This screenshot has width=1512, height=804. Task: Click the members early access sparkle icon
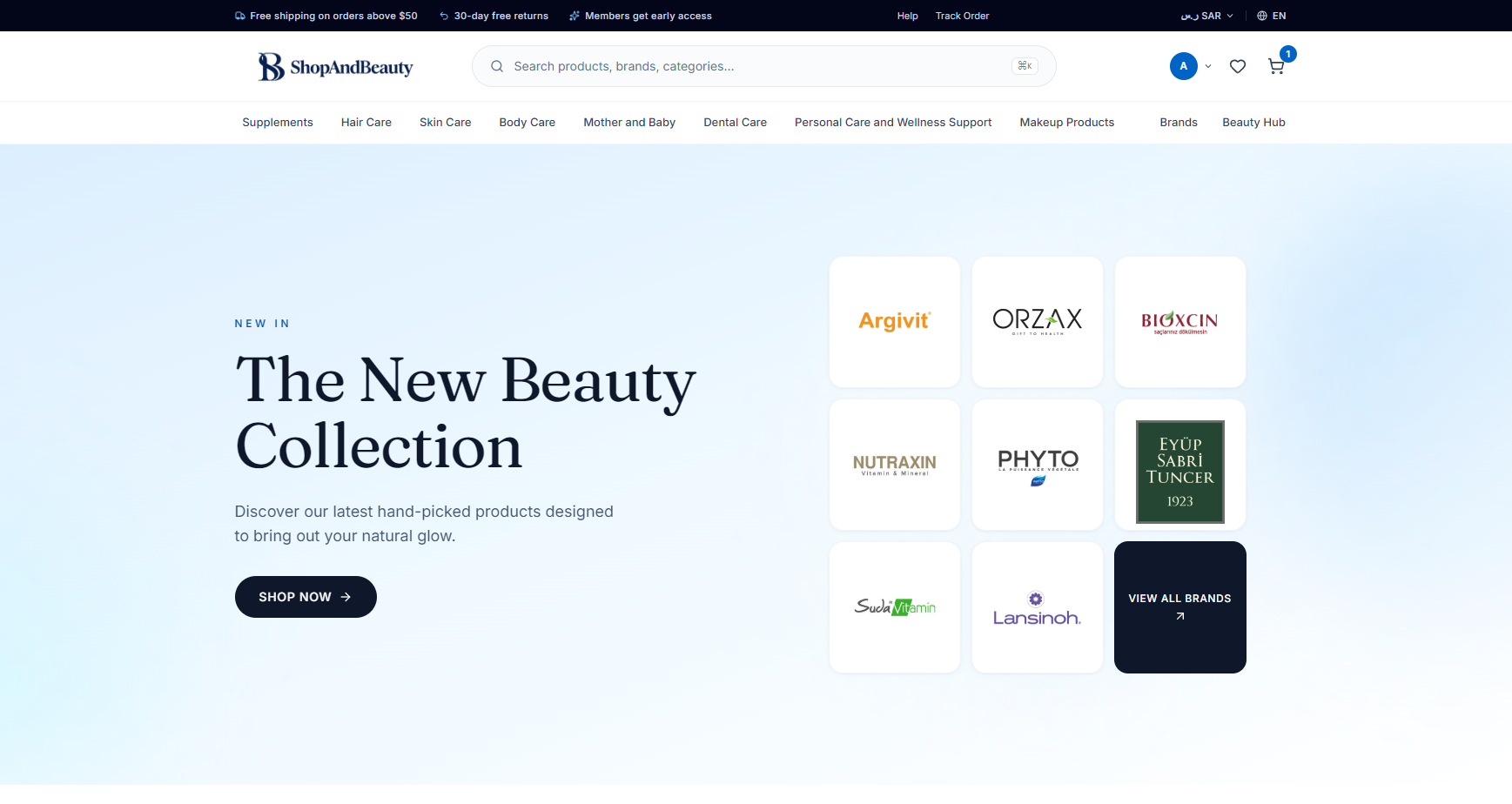[575, 16]
